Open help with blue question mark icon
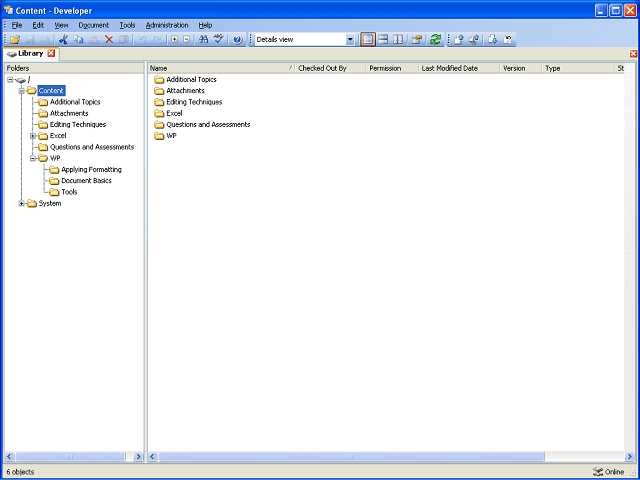Screen dimensions: 640x480 [x=238, y=40]
